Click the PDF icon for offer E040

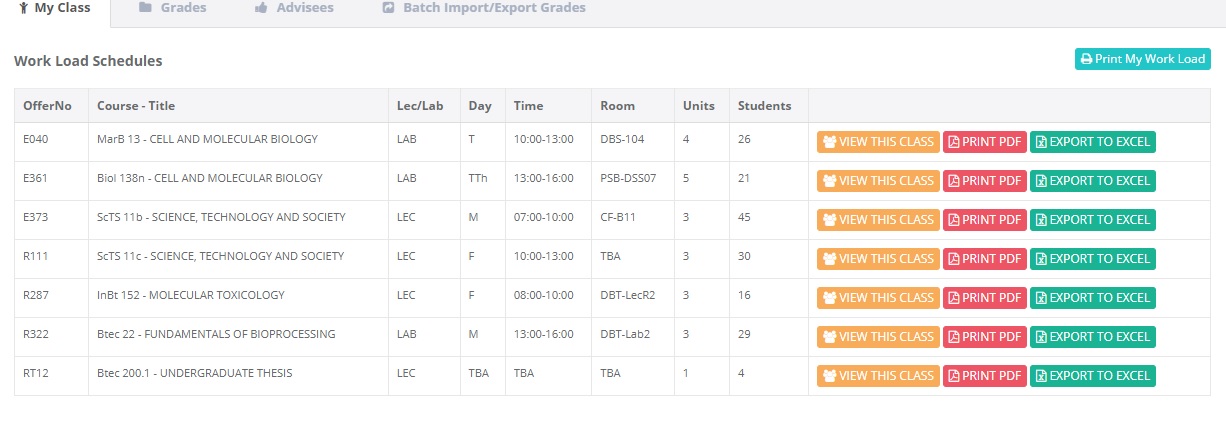coord(954,142)
